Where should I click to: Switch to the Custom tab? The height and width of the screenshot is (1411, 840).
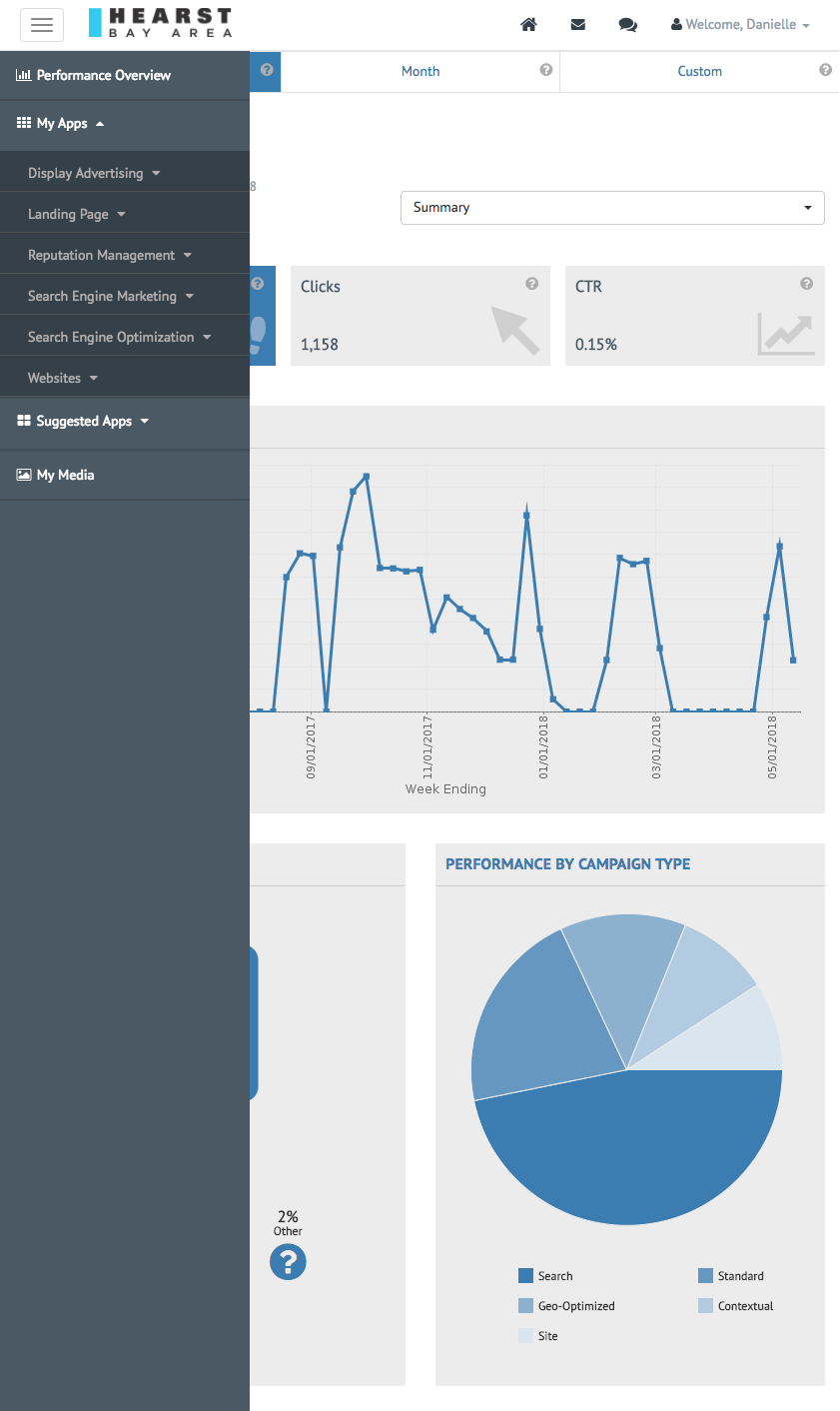point(699,71)
